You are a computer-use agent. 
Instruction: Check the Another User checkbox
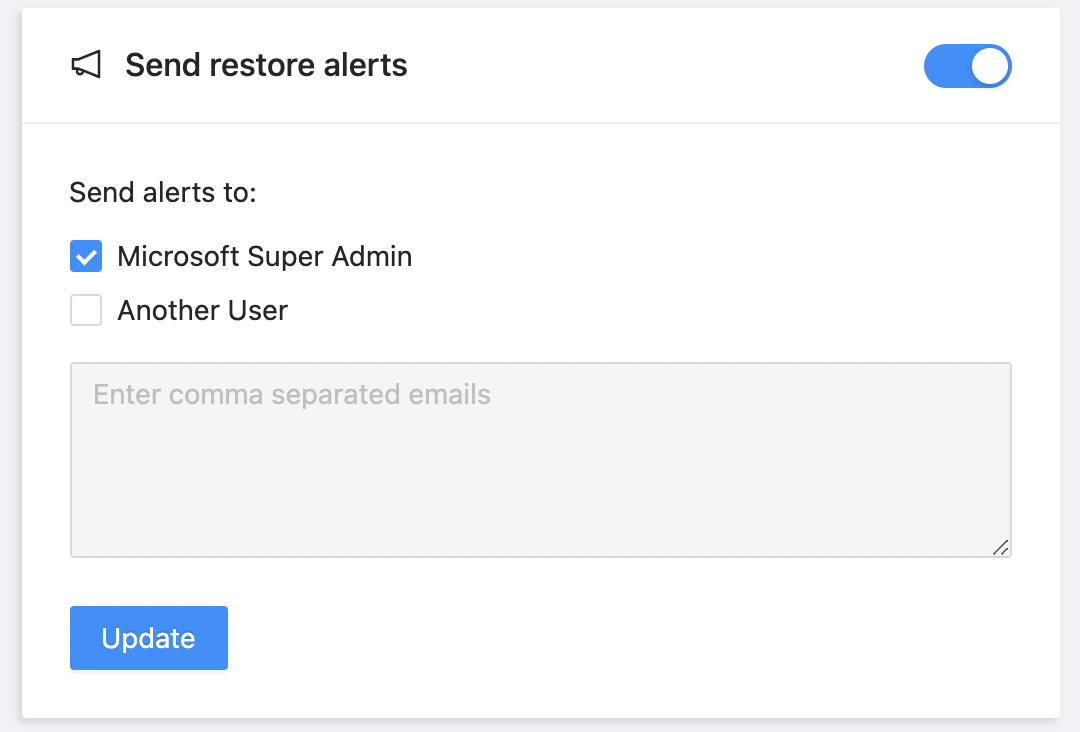pos(86,310)
